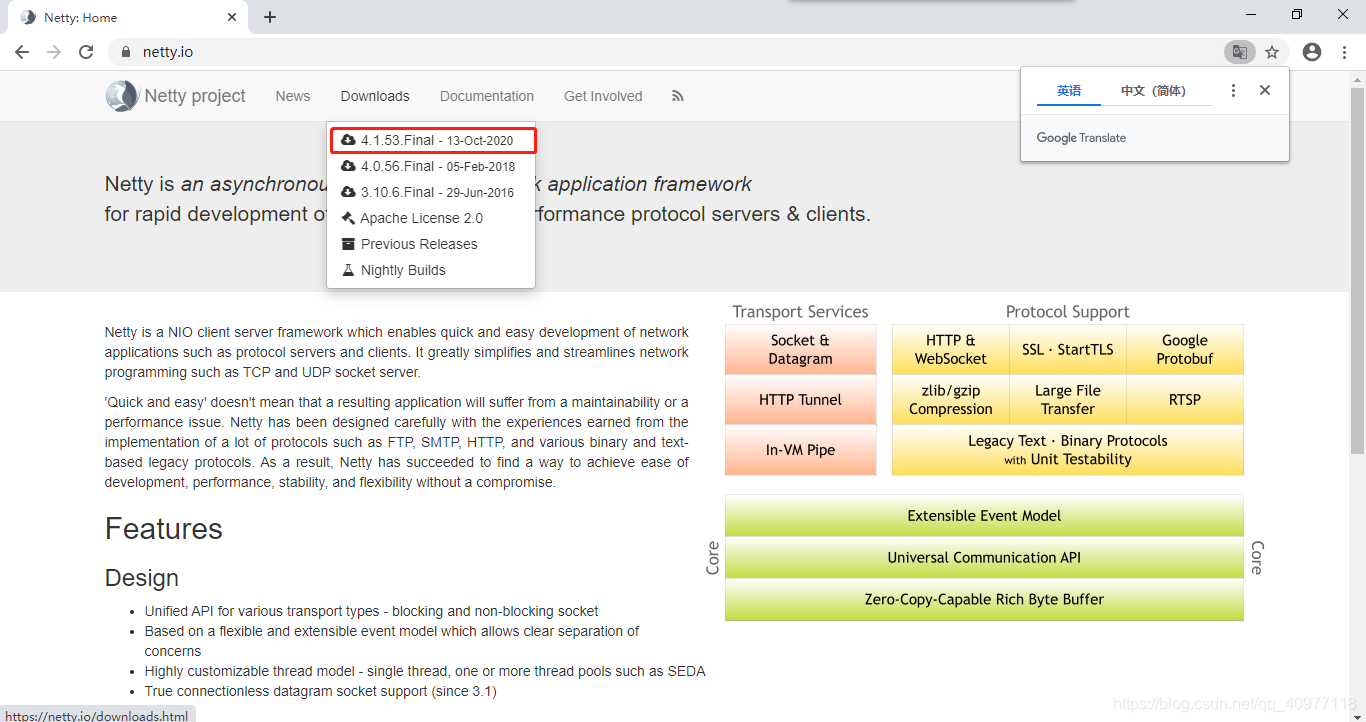Open a new browser tab

click(270, 17)
